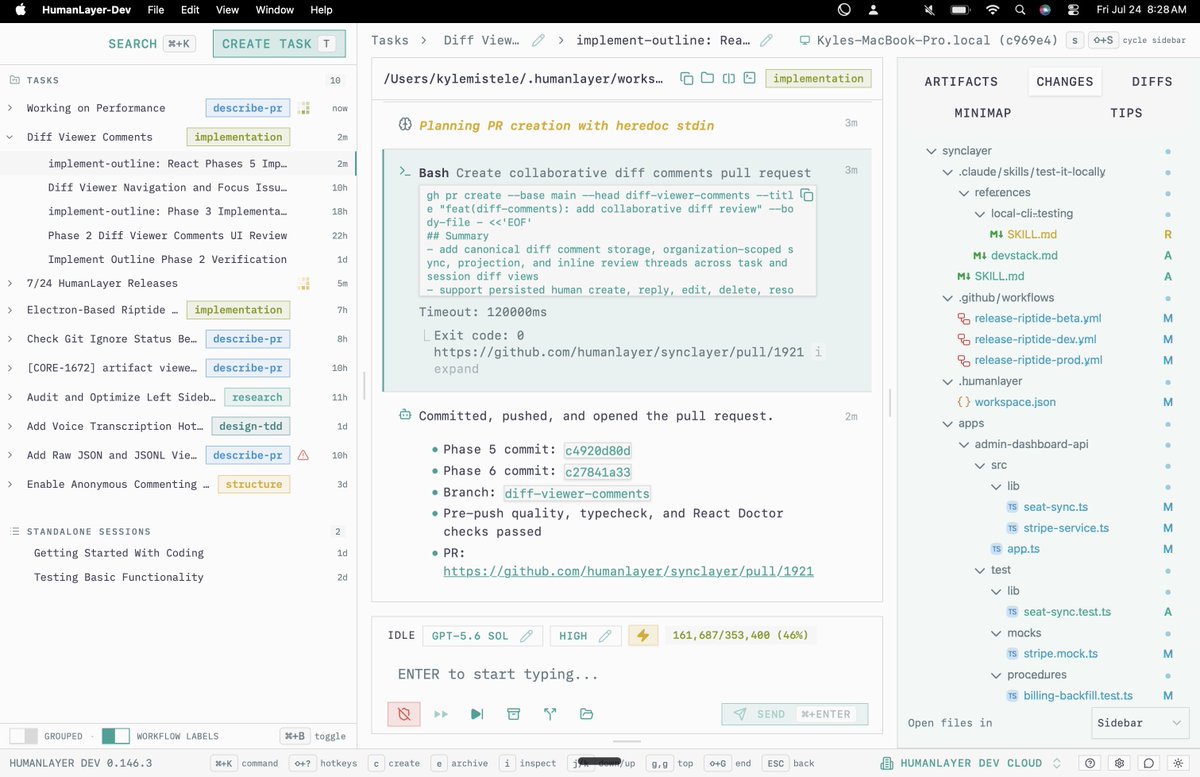
Task: Edit the implement-outline session title pencil
Action: pyautogui.click(x=767, y=41)
